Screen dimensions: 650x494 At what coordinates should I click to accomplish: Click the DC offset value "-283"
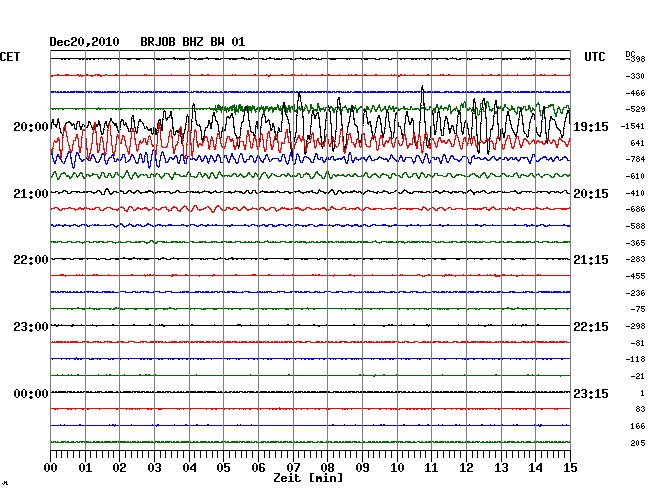pos(635,259)
